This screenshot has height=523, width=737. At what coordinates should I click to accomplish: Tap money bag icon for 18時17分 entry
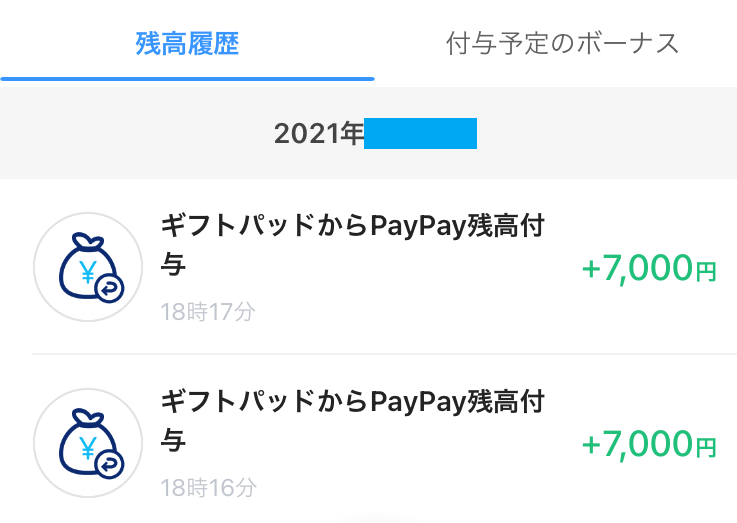tap(88, 267)
